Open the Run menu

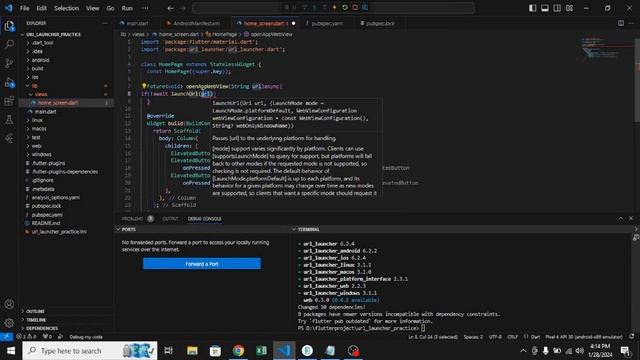(x=127, y=8)
